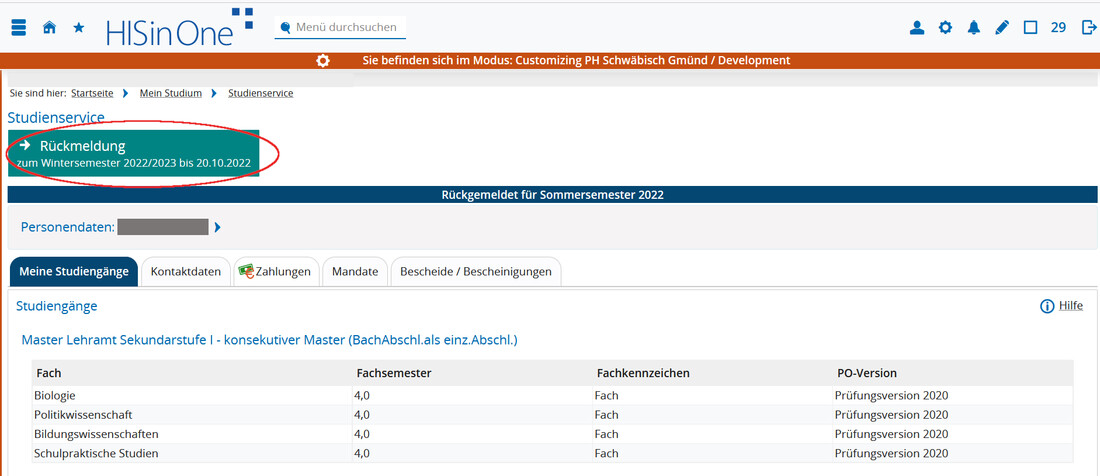1100x476 pixels.
Task: Open settings gear in top bar
Action: 945,28
